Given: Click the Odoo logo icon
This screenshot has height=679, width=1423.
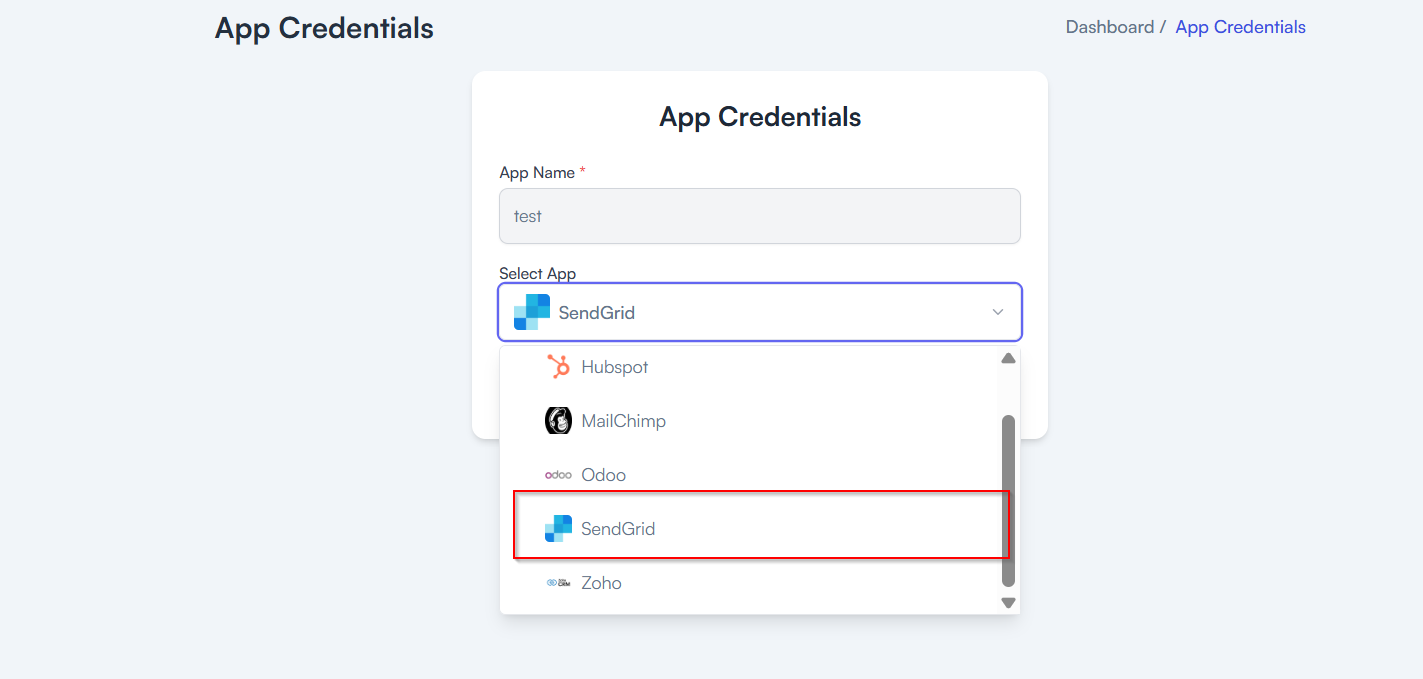Looking at the screenshot, I should [x=558, y=475].
